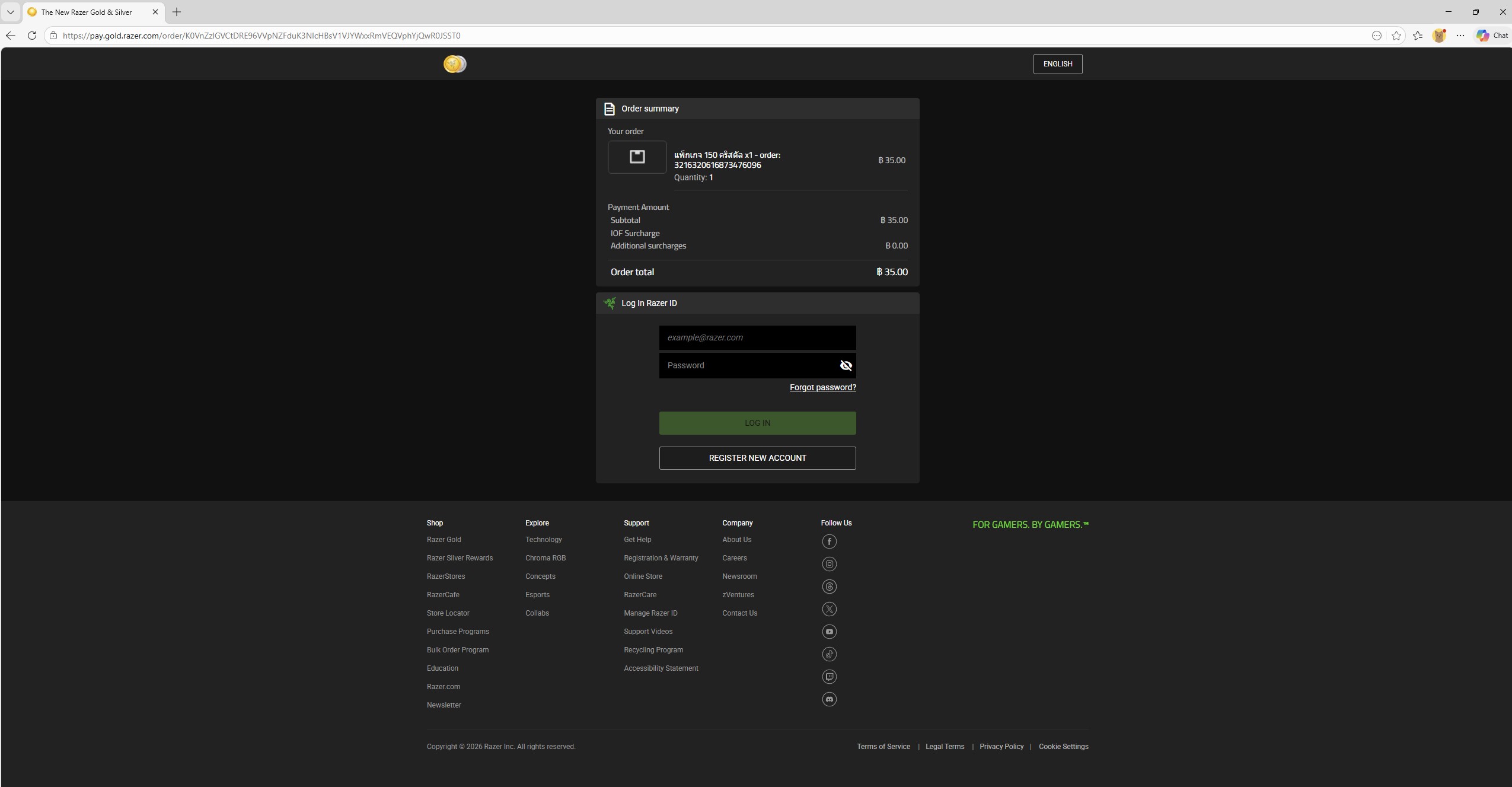Viewport: 1512px width, 787px height.
Task: Open the favorites list icon
Action: (x=1418, y=36)
